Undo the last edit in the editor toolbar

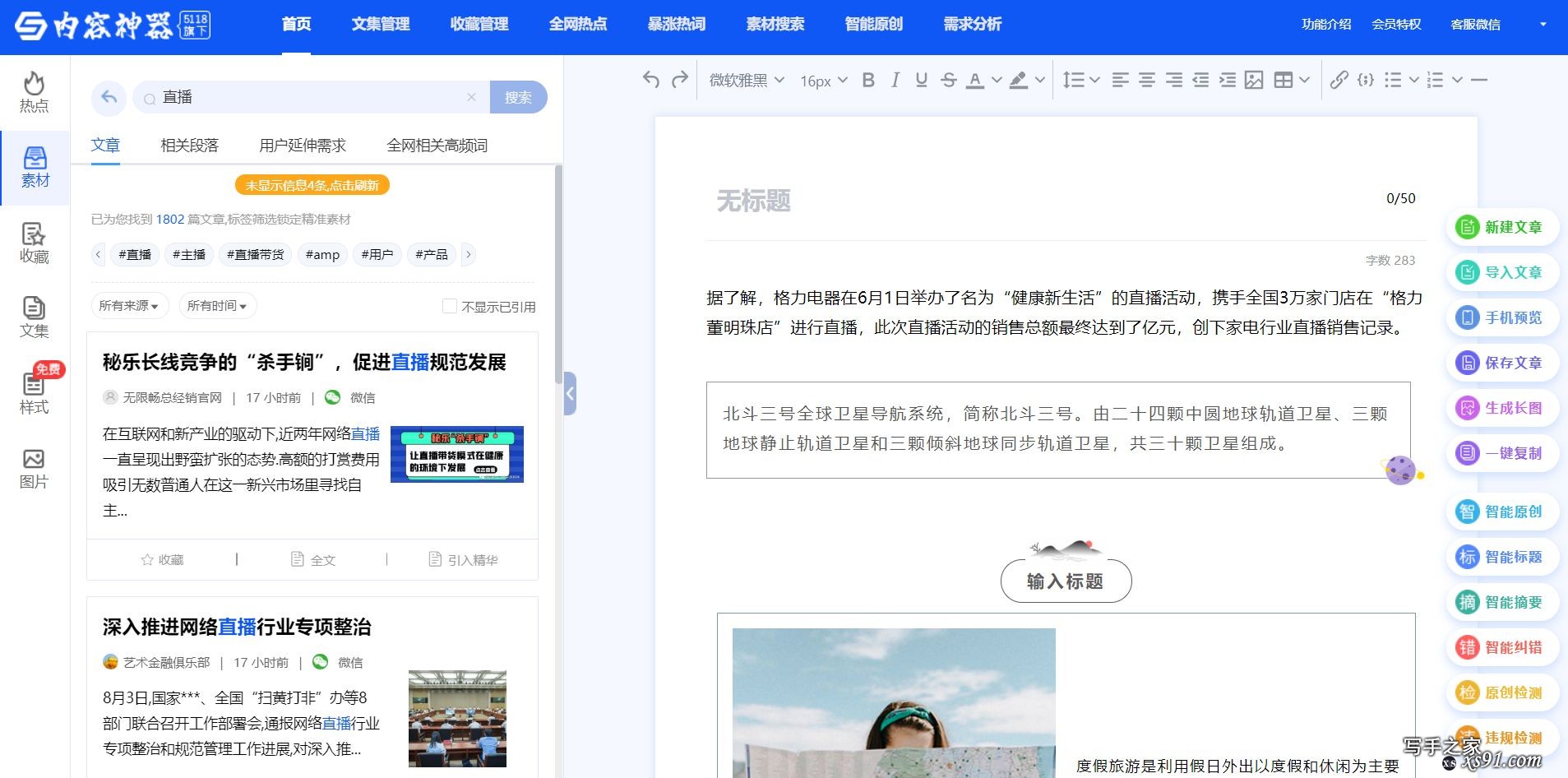tap(651, 80)
